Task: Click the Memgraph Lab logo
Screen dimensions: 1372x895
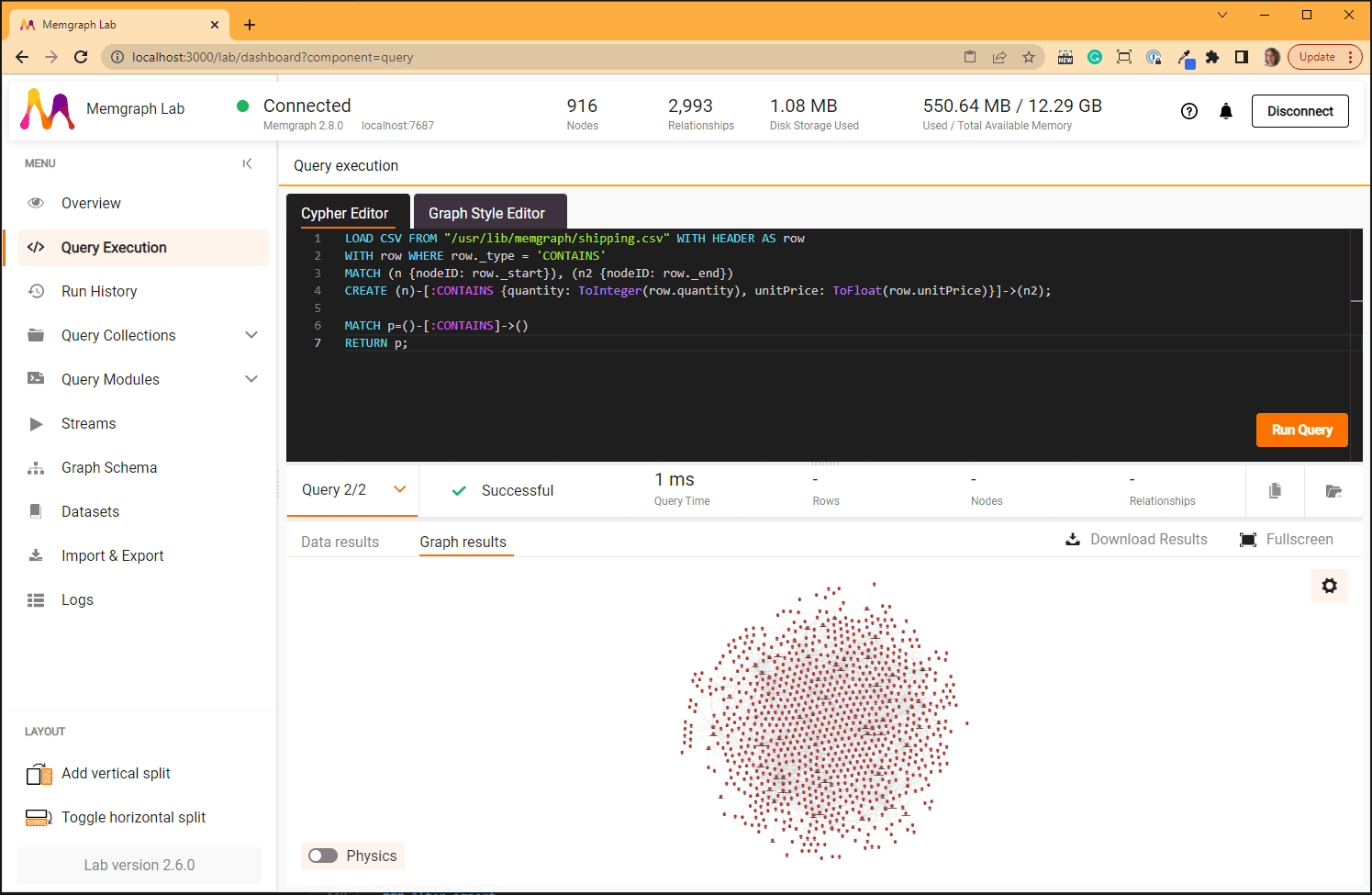Action: click(x=48, y=109)
